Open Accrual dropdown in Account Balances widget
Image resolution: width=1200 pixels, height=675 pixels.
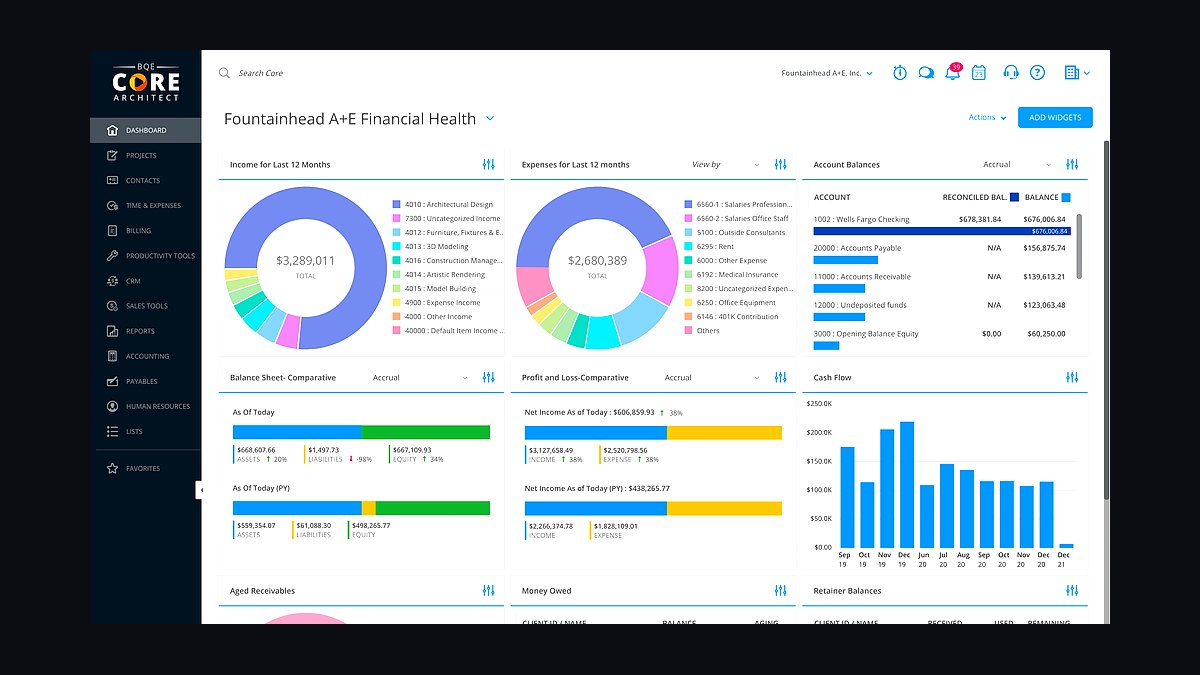coord(1017,164)
